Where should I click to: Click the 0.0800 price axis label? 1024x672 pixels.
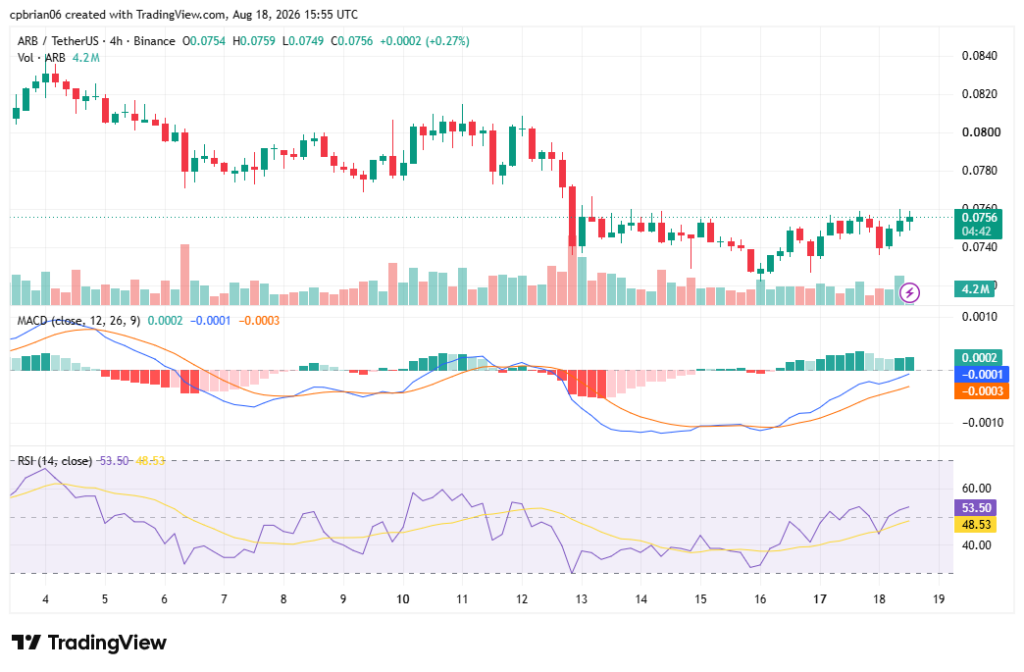tap(981, 133)
